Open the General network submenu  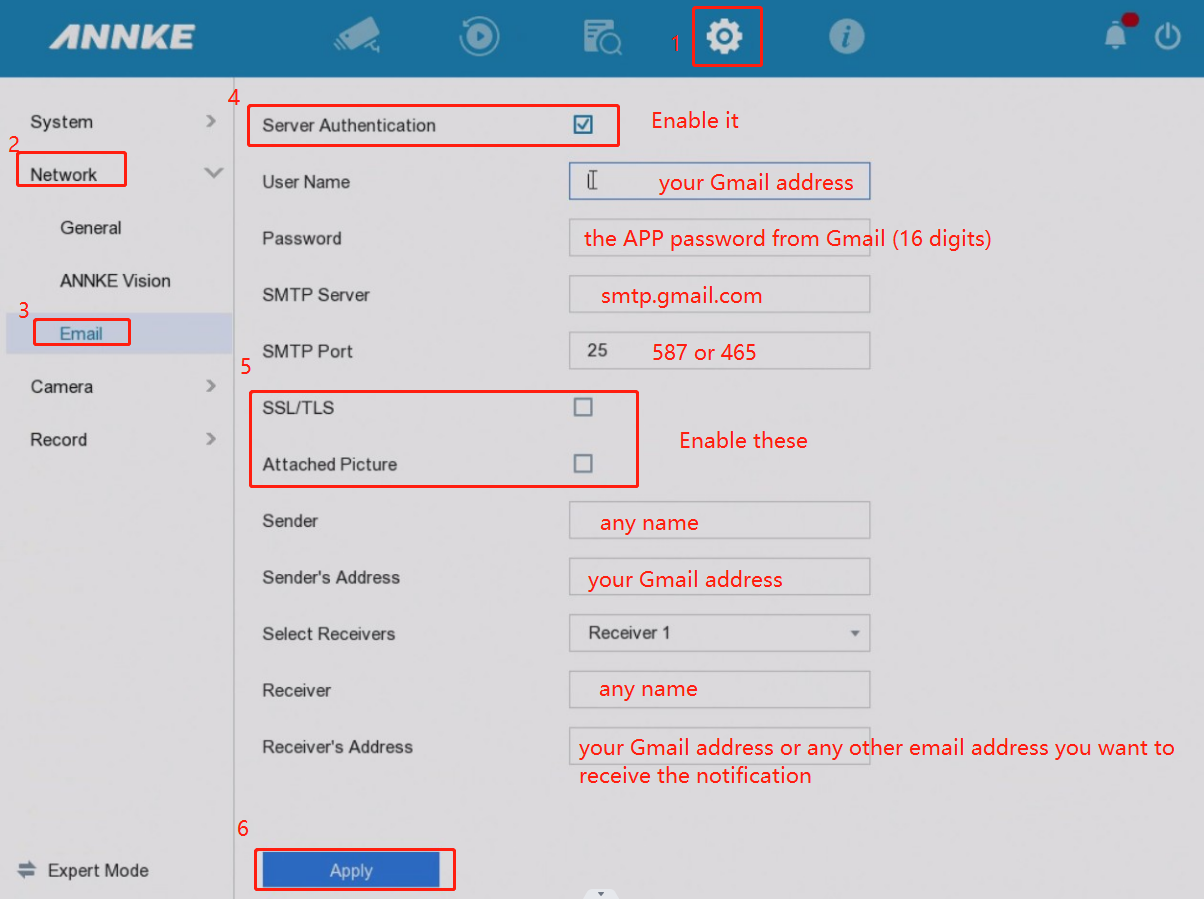tap(91, 228)
